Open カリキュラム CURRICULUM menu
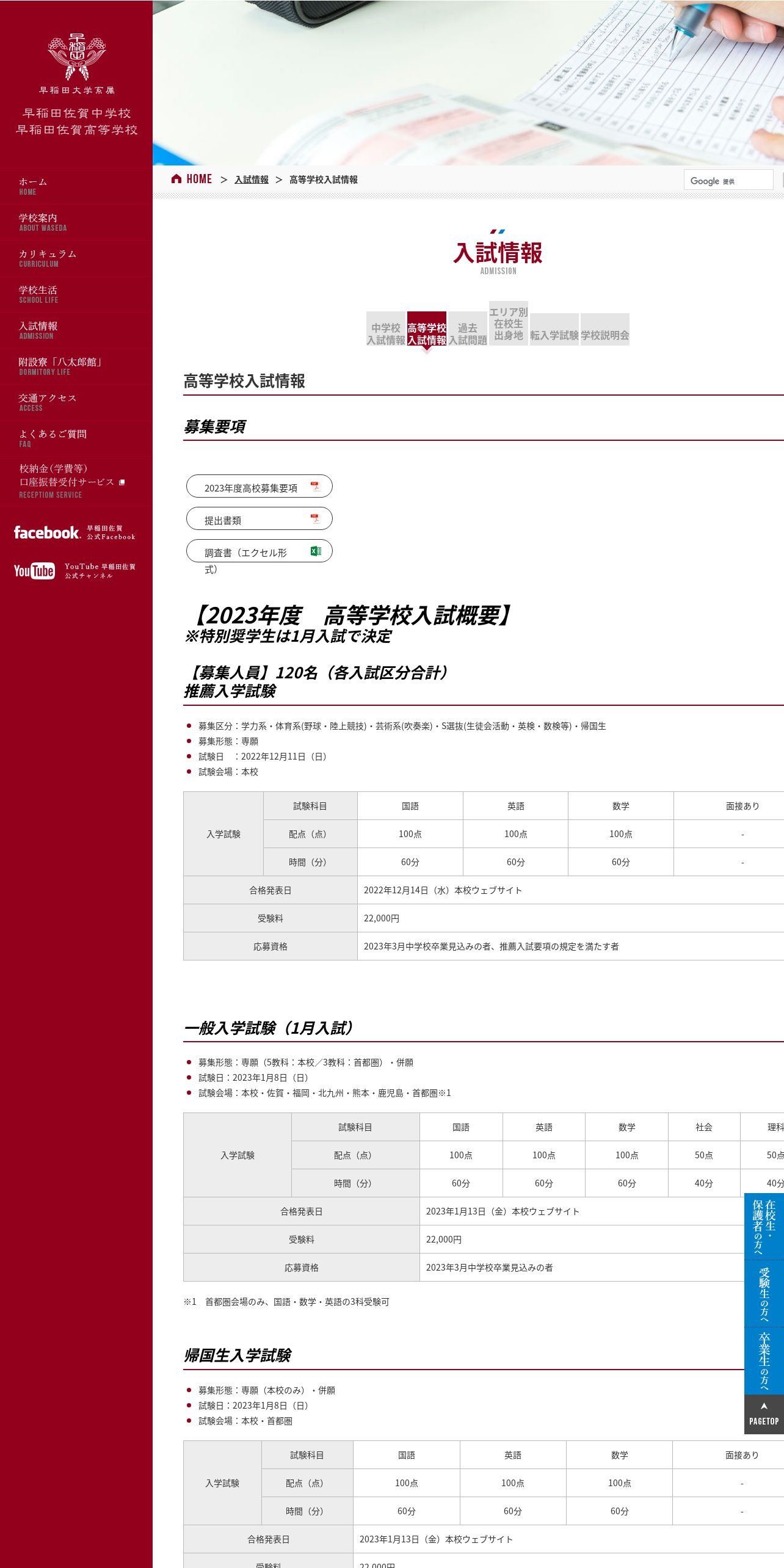This screenshot has height=1568, width=784. tap(76, 258)
